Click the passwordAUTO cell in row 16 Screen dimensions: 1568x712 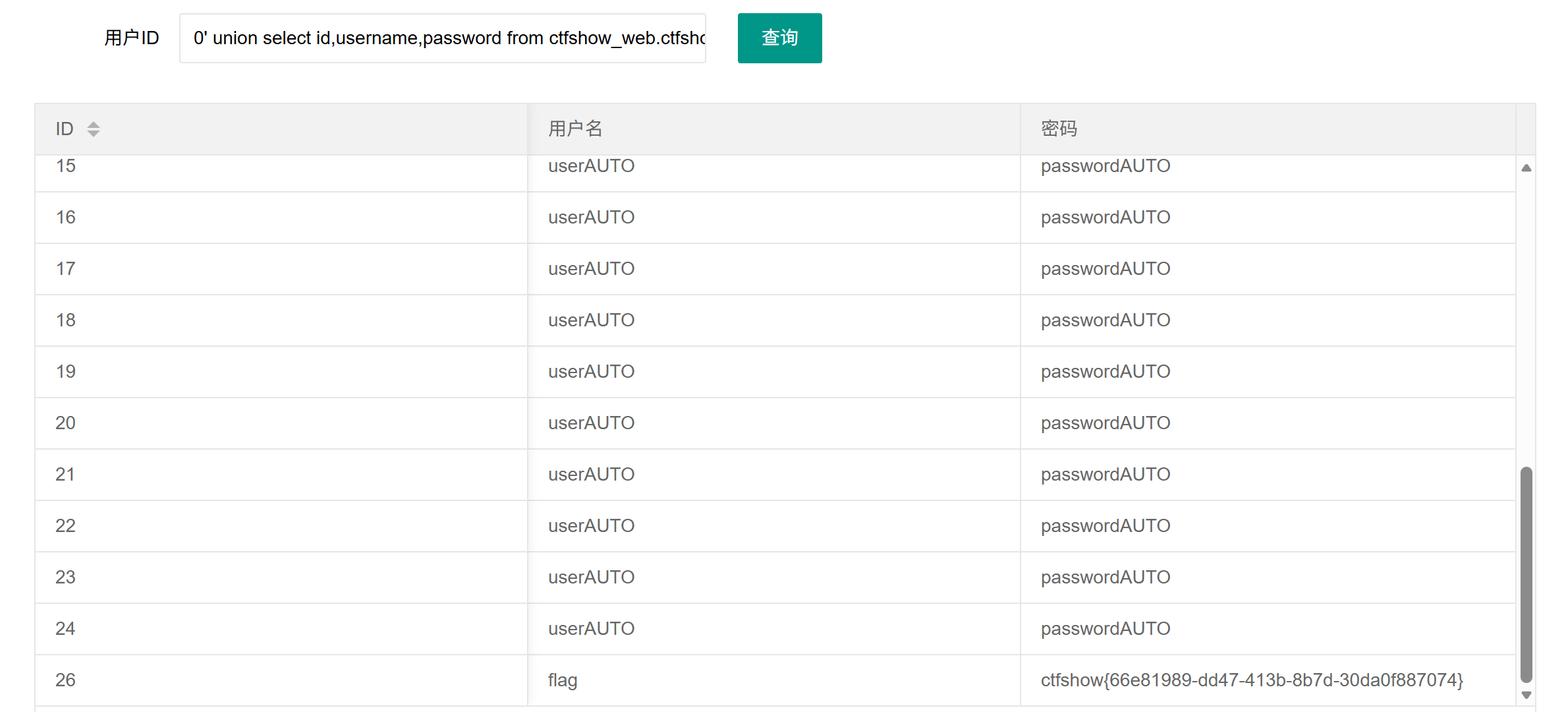point(1105,218)
